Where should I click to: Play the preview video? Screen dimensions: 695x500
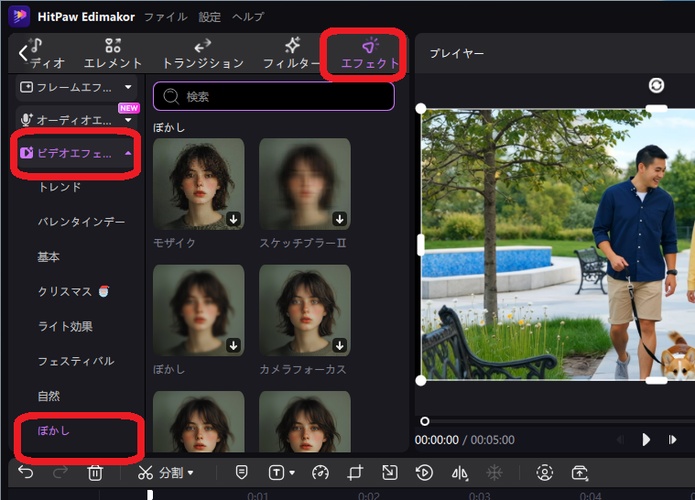click(646, 439)
